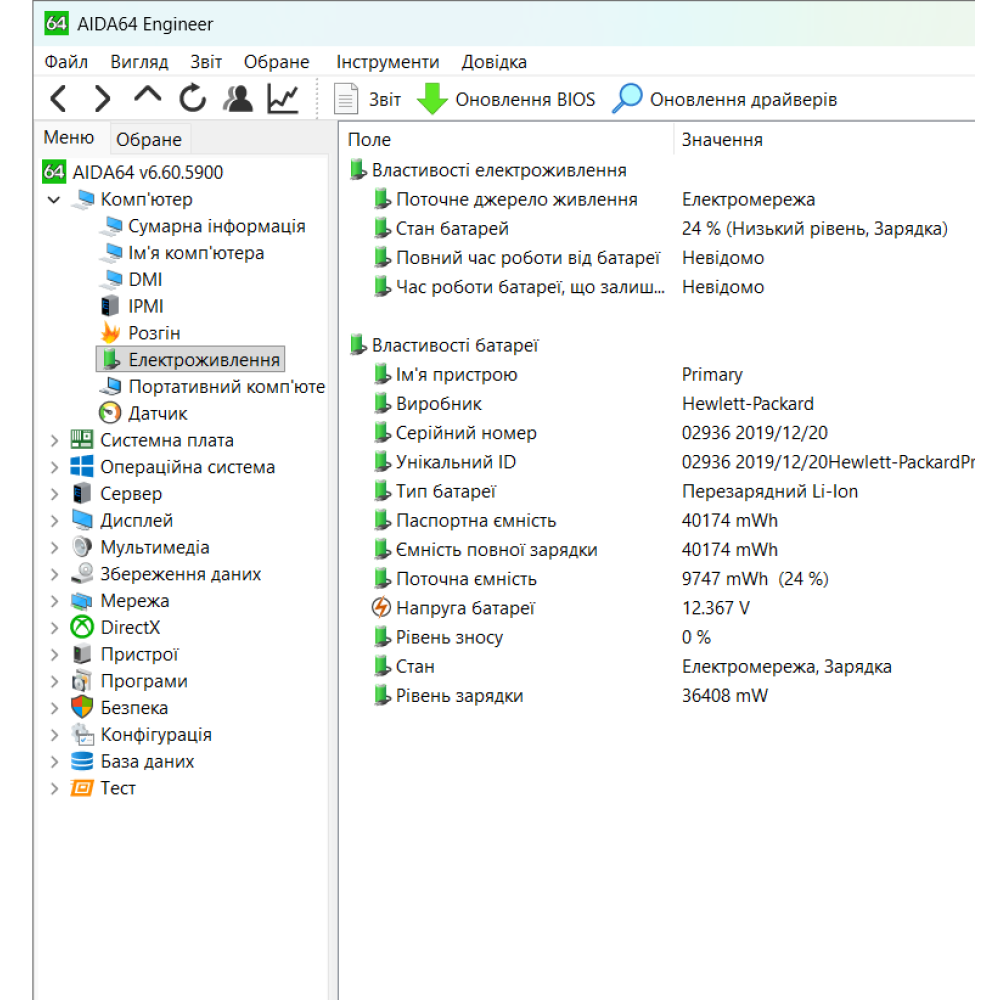Click the Refresh toolbar icon

click(192, 98)
